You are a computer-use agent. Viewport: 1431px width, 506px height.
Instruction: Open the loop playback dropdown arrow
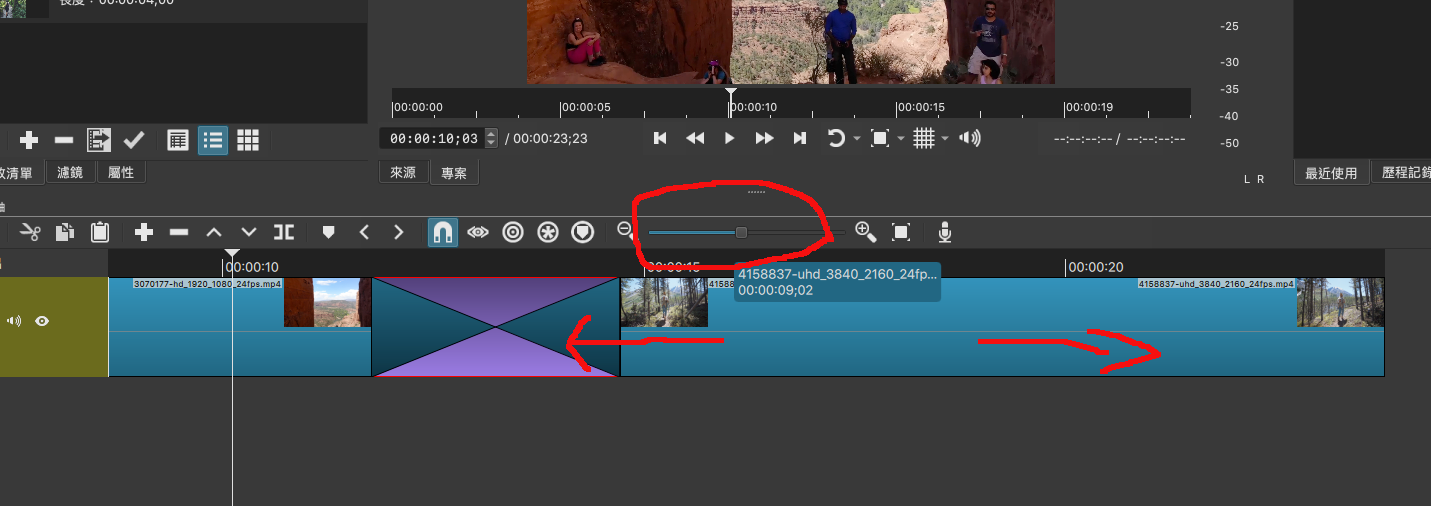858,139
